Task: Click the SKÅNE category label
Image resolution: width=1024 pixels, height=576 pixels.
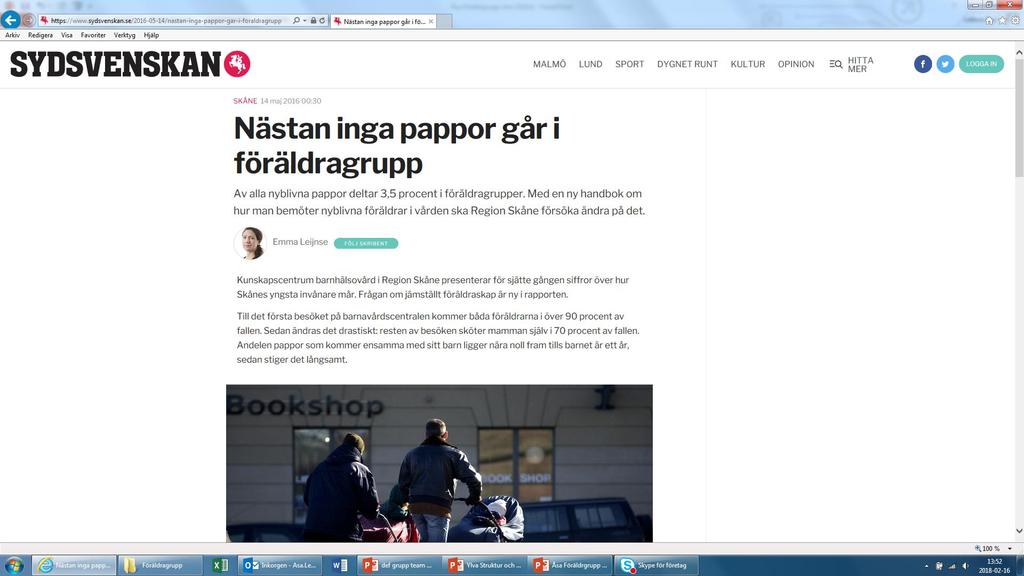Action: pyautogui.click(x=245, y=101)
